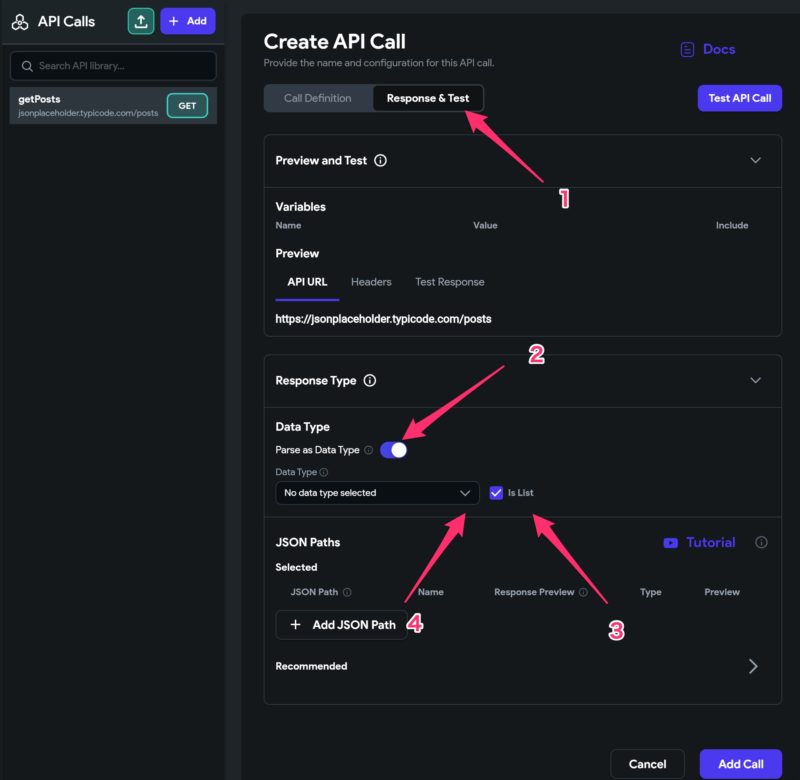Expand the Recommended JSON paths arrow

[x=753, y=666]
